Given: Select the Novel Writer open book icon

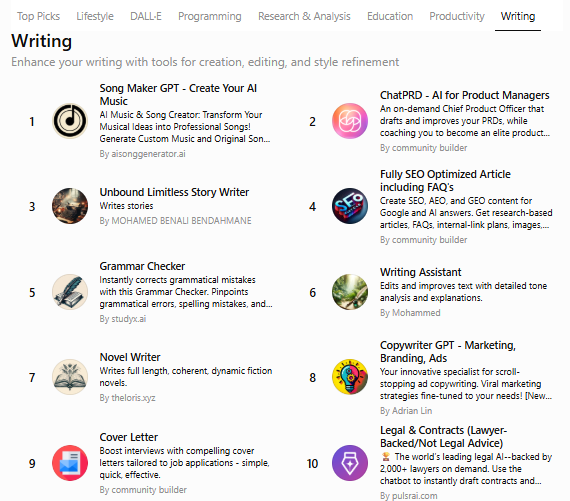Looking at the screenshot, I should click(x=70, y=377).
